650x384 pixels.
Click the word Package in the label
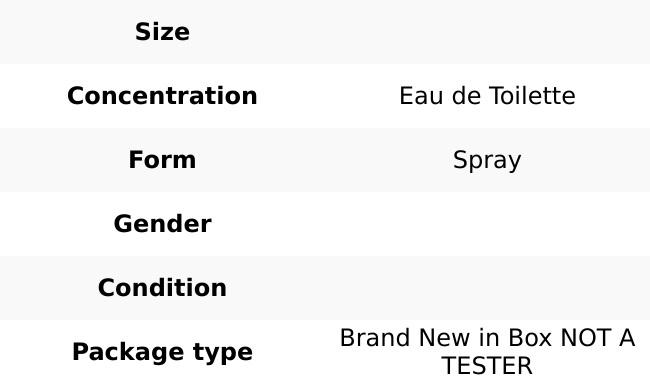128,352
